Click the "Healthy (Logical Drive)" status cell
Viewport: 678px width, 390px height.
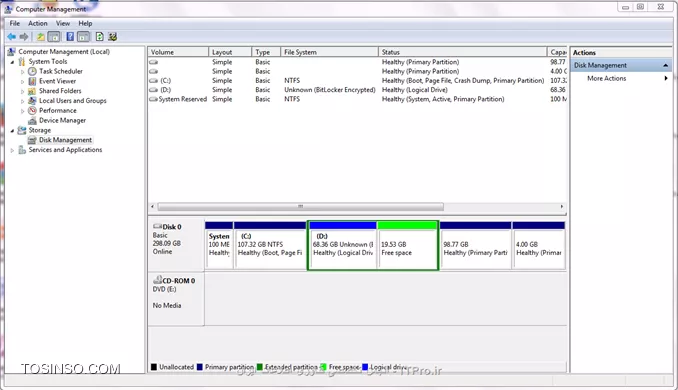coord(414,90)
